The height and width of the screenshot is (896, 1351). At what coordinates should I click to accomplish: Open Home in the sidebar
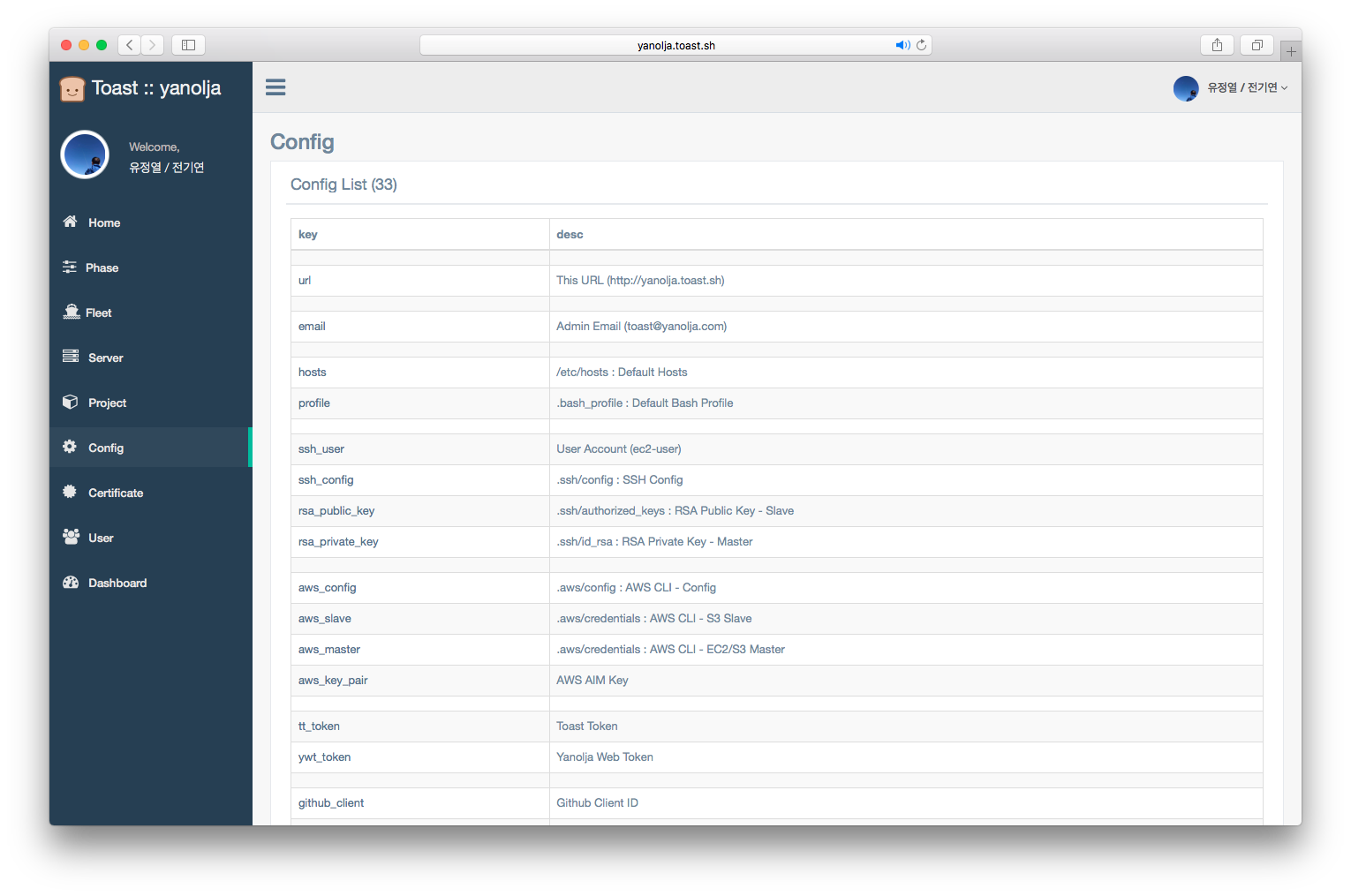151,222
